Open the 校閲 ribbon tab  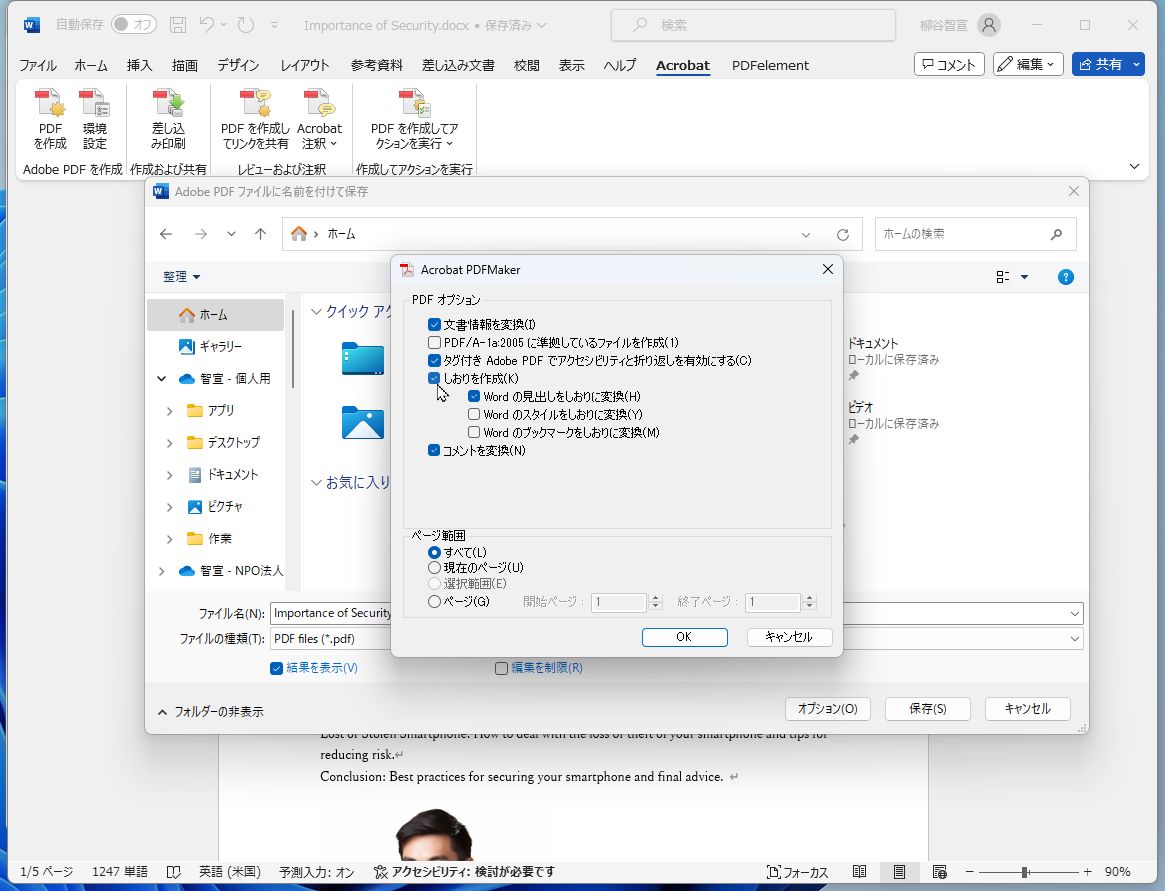525,65
